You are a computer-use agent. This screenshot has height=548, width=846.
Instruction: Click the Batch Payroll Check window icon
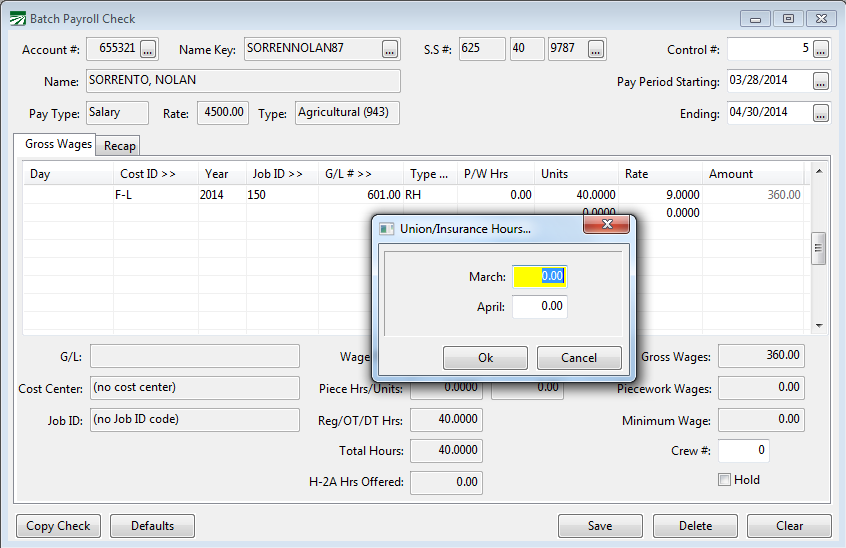pos(16,18)
